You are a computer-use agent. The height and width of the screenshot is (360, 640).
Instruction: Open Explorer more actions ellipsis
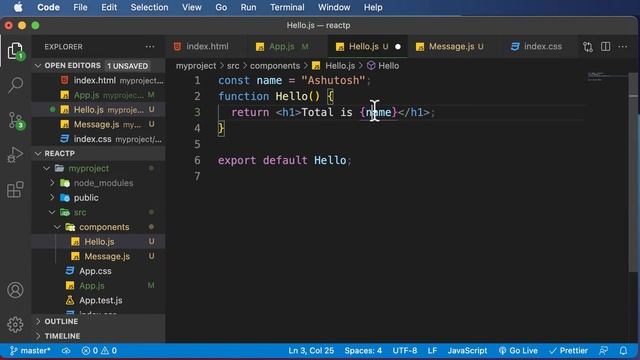[x=150, y=47]
